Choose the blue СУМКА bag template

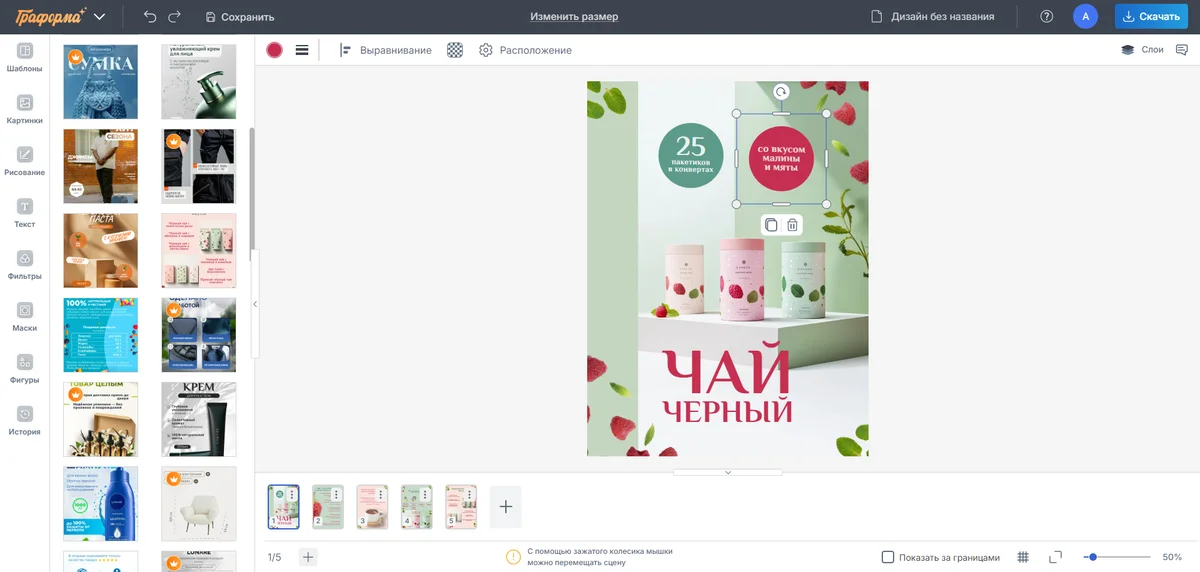tap(101, 82)
